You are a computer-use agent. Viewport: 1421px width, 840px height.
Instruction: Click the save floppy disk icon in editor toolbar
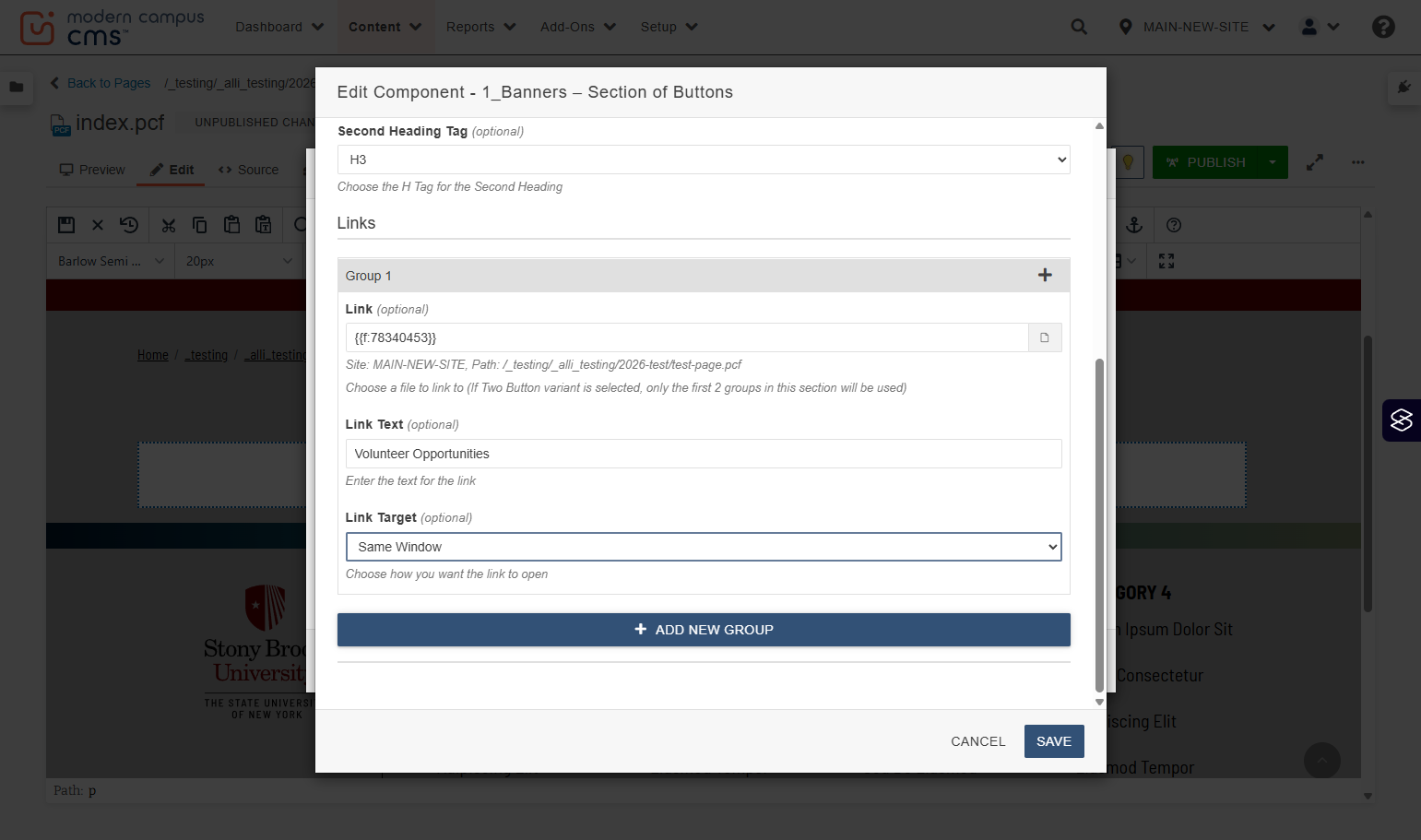click(x=66, y=225)
